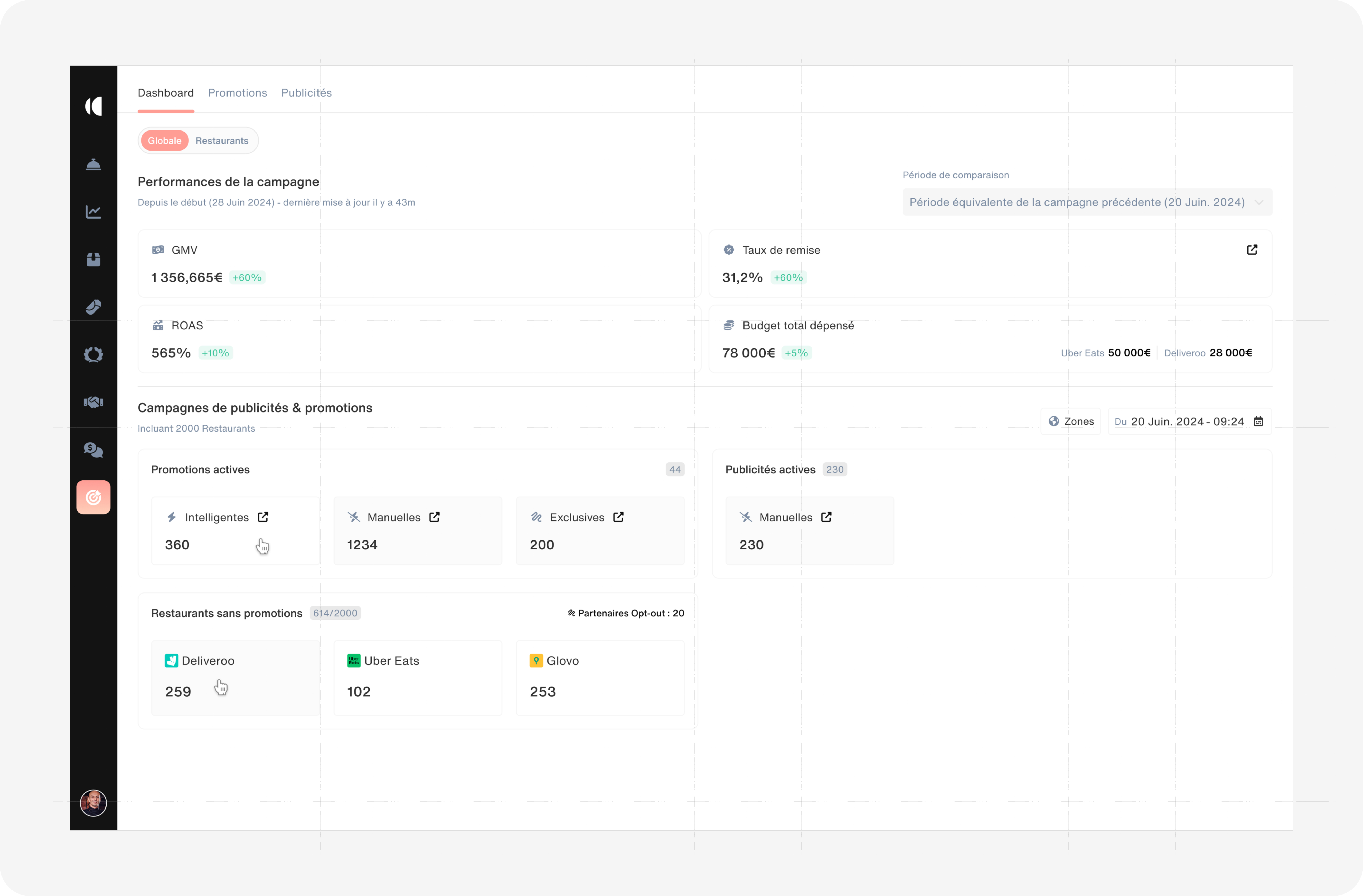Open external link icon on Taux de remise
This screenshot has width=1363, height=896.
[x=1252, y=250]
